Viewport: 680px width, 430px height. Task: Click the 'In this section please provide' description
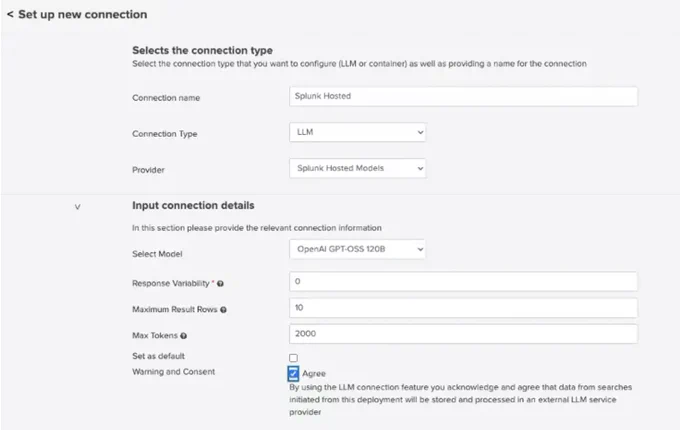257,228
